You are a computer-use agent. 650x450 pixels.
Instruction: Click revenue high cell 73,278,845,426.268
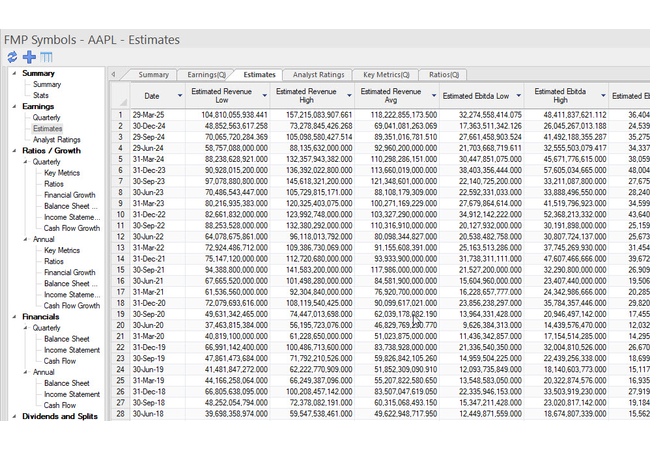312,126
